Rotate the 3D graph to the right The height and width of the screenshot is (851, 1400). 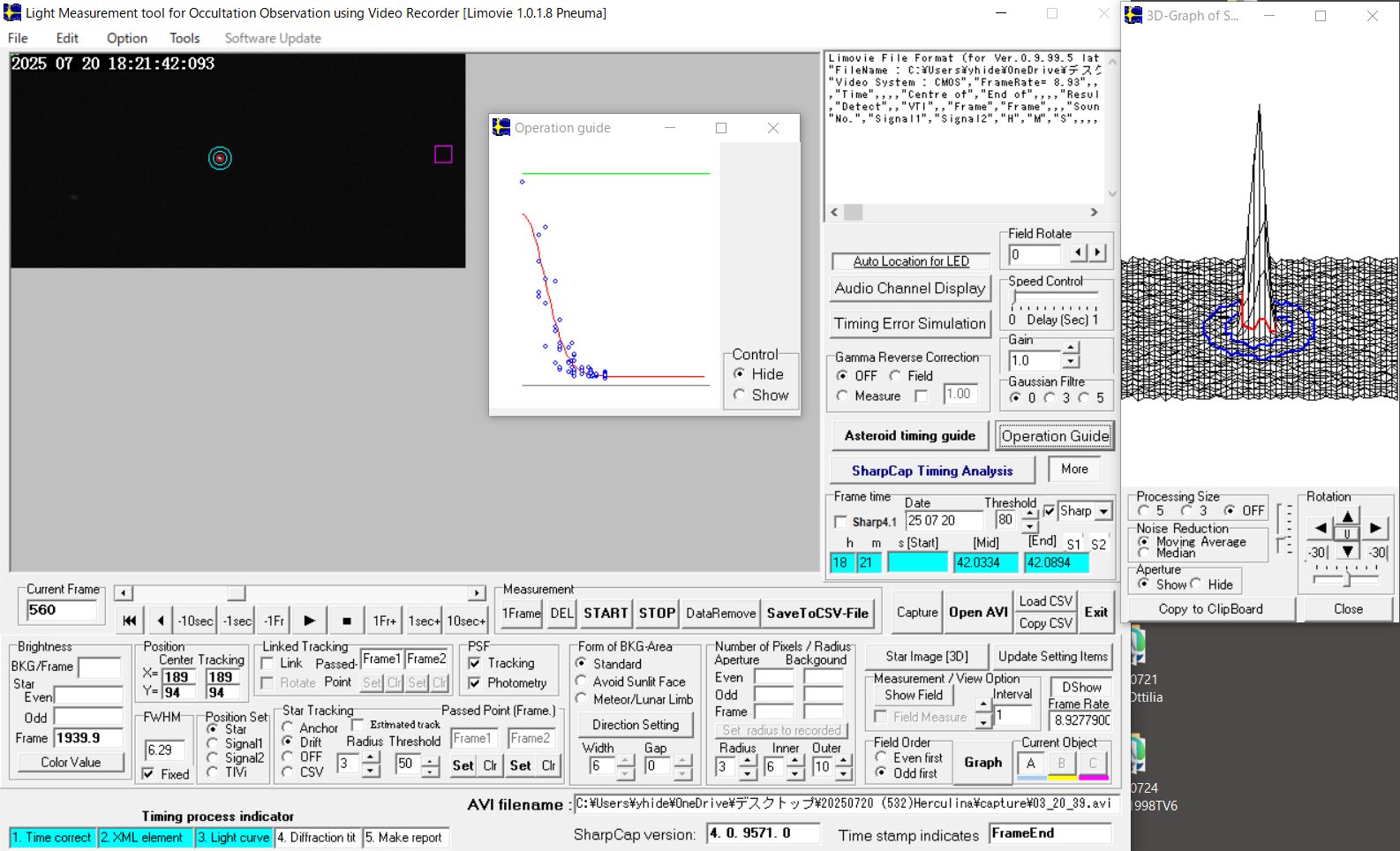(1375, 529)
